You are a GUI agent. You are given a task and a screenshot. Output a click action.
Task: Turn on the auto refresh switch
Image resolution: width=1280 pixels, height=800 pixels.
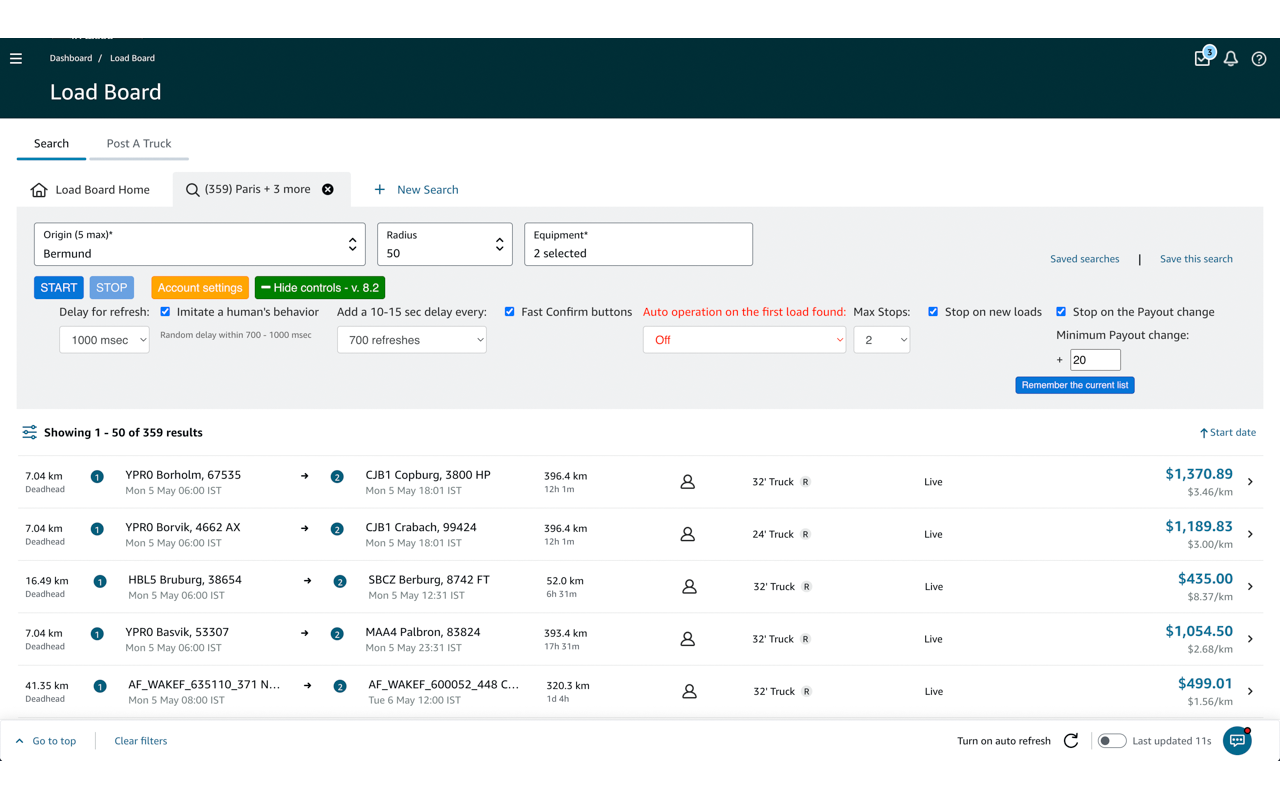[1112, 741]
